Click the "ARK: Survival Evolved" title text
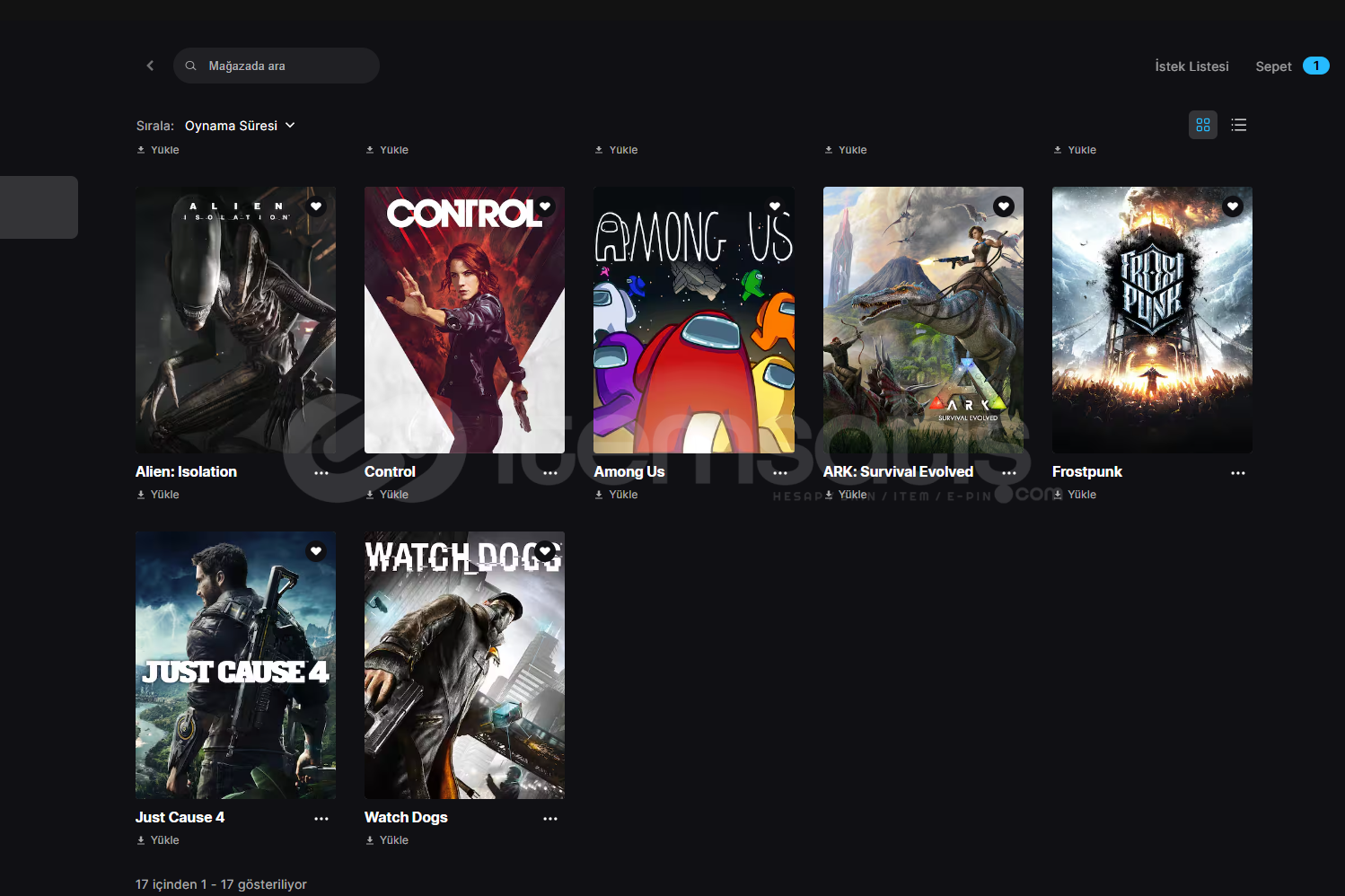Image resolution: width=1345 pixels, height=896 pixels. [898, 472]
